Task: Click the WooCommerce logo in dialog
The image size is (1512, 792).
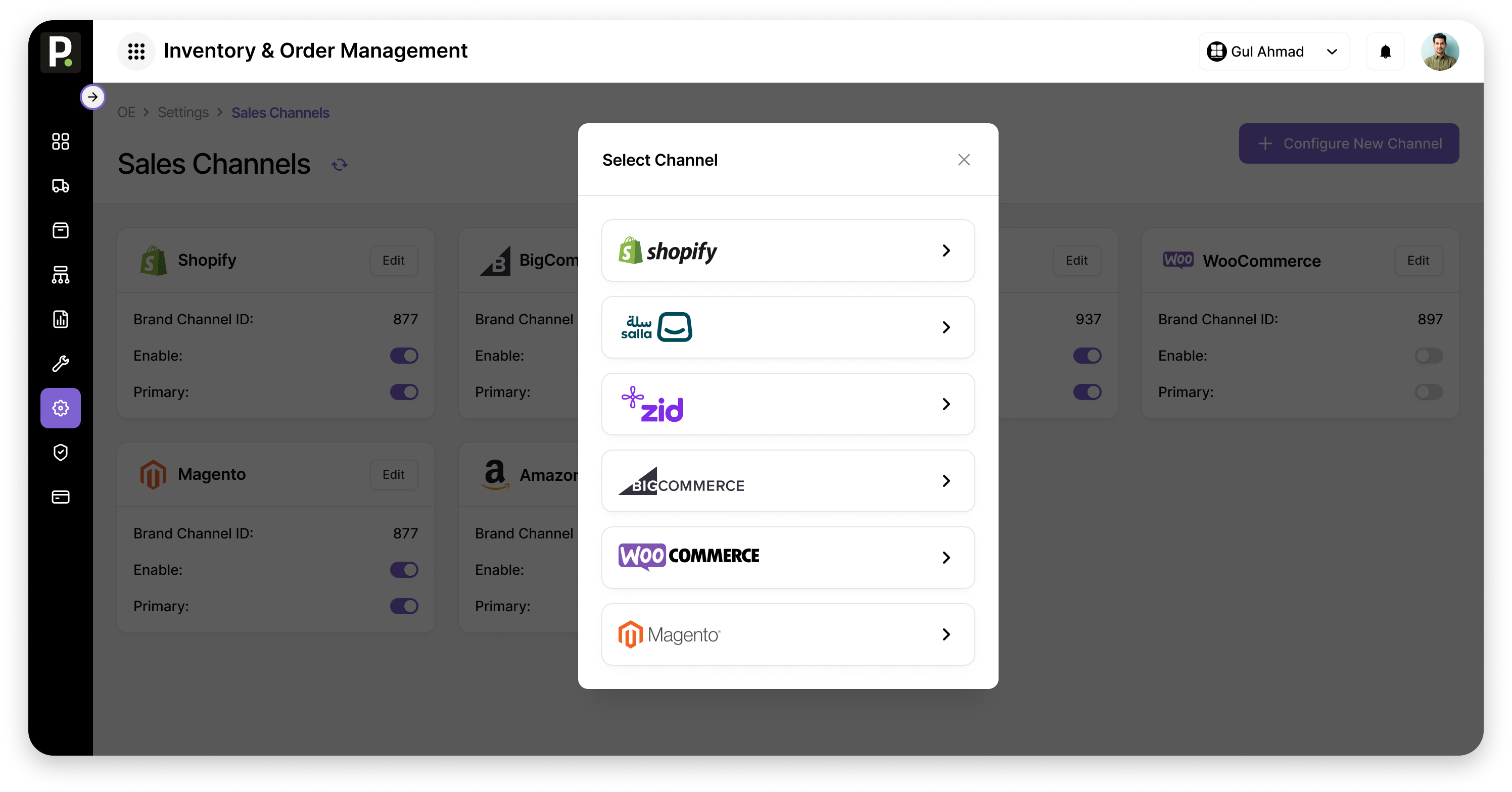Action: pos(688,557)
